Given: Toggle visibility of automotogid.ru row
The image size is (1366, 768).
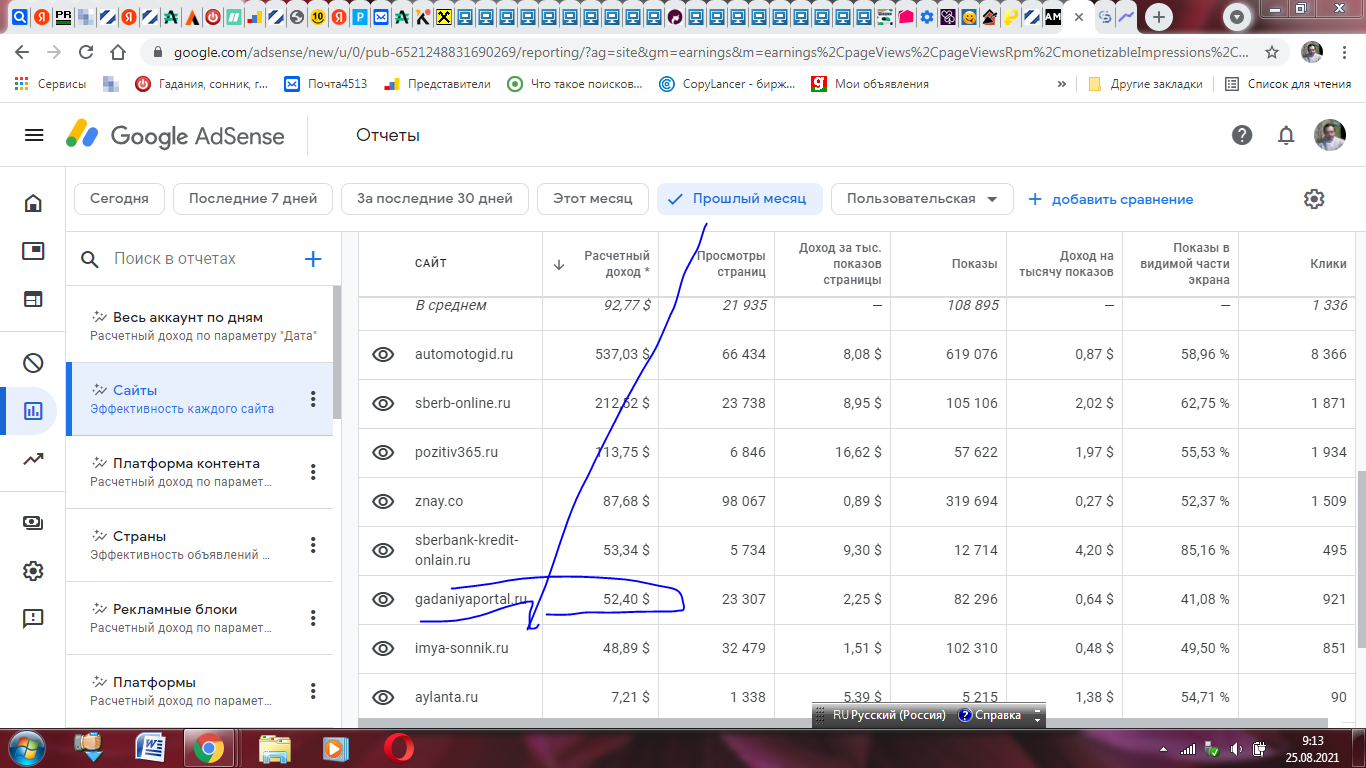Looking at the screenshot, I should tap(383, 354).
